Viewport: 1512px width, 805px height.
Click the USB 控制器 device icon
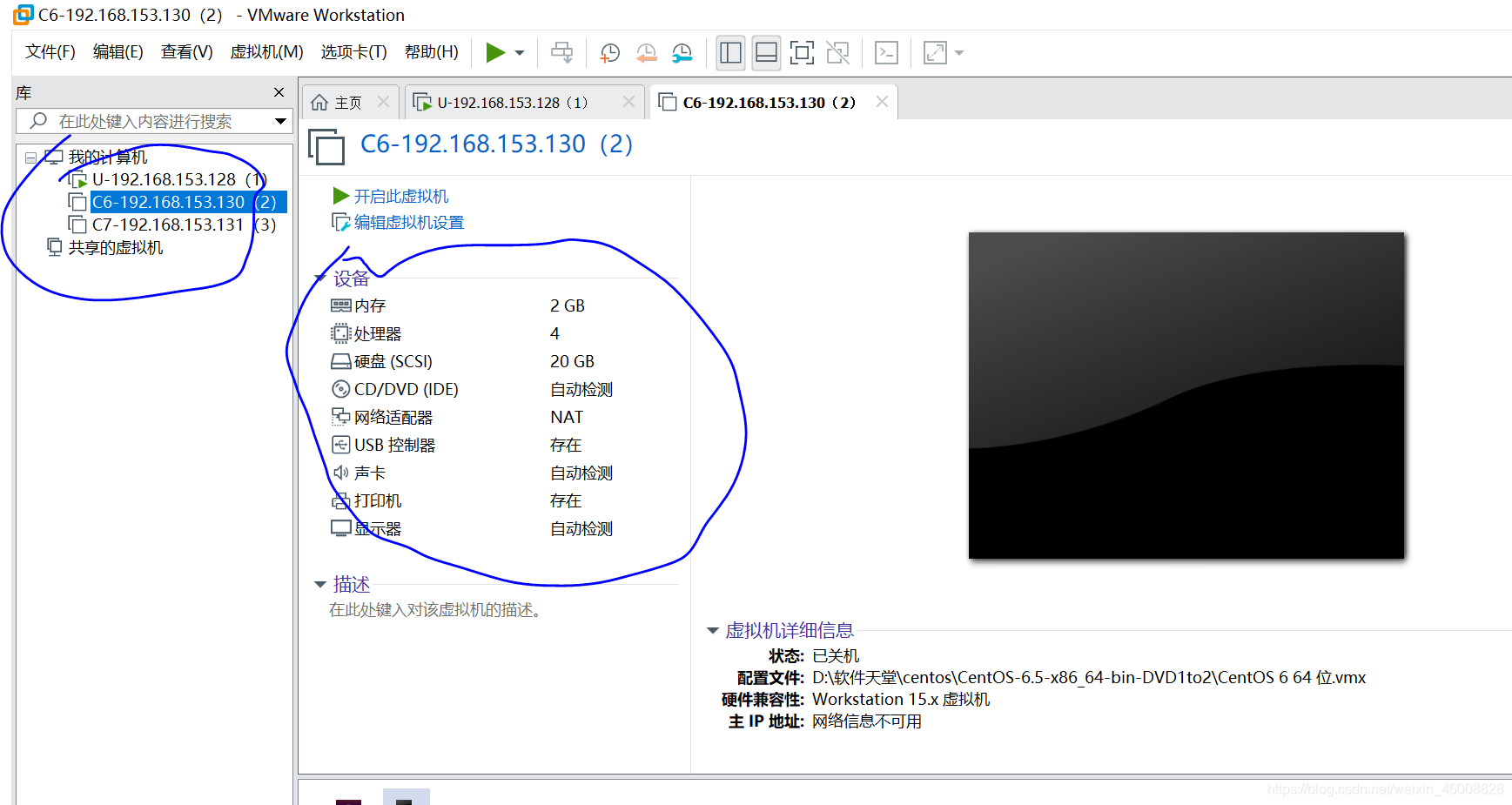pyautogui.click(x=341, y=445)
